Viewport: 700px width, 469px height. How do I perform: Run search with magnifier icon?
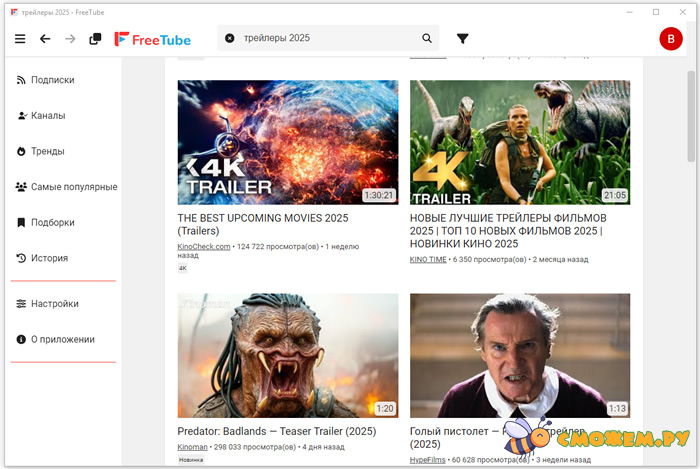(x=427, y=38)
